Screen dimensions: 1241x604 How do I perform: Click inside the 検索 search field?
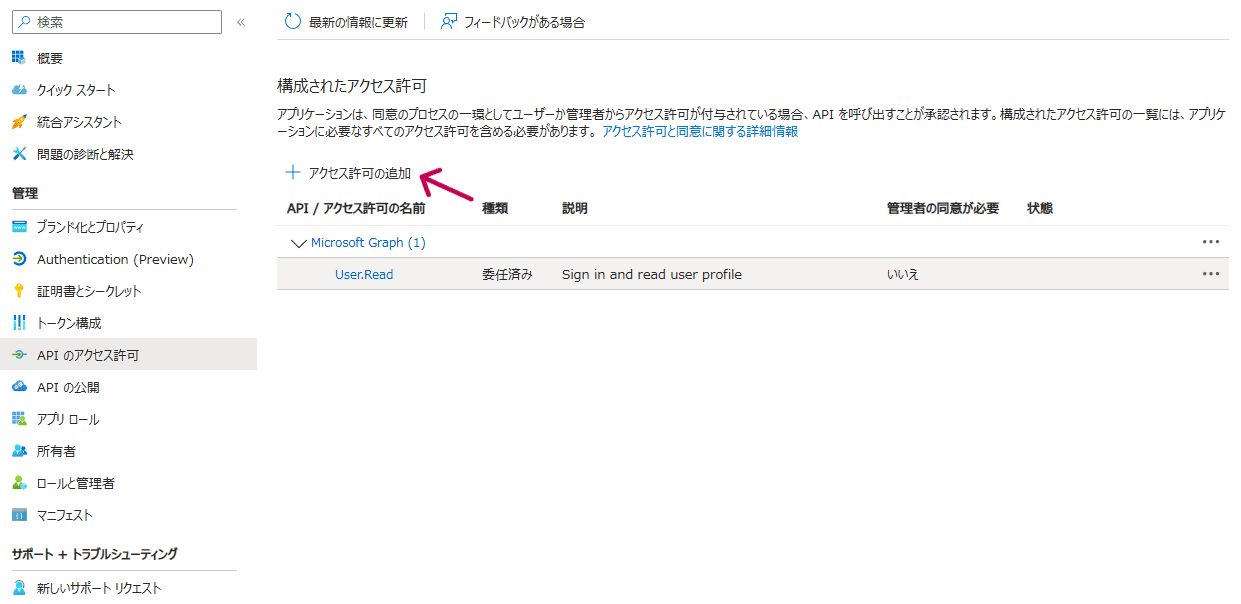(115, 21)
